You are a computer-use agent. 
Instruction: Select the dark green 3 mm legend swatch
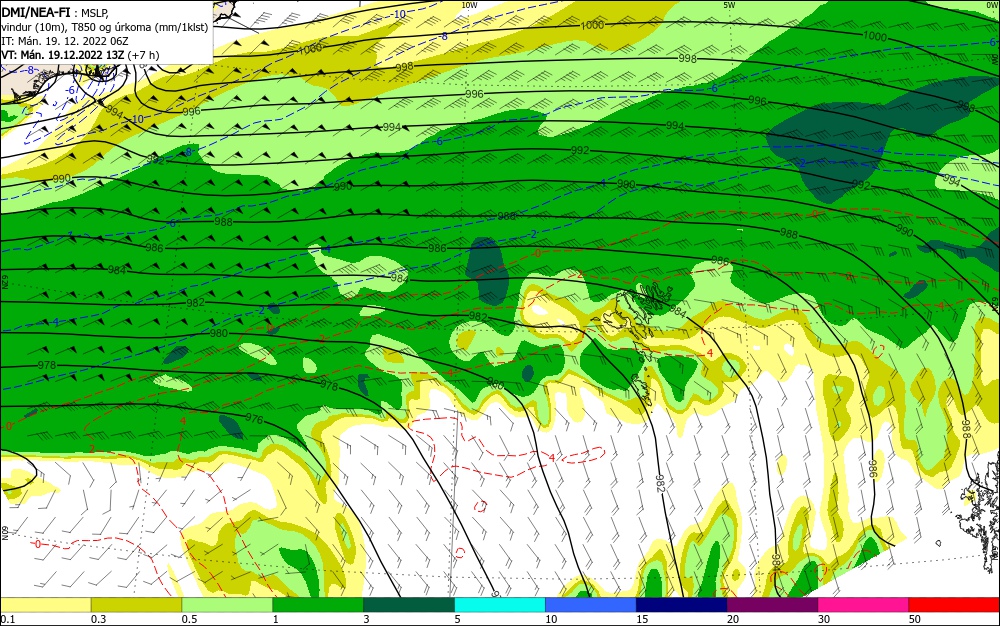click(409, 605)
